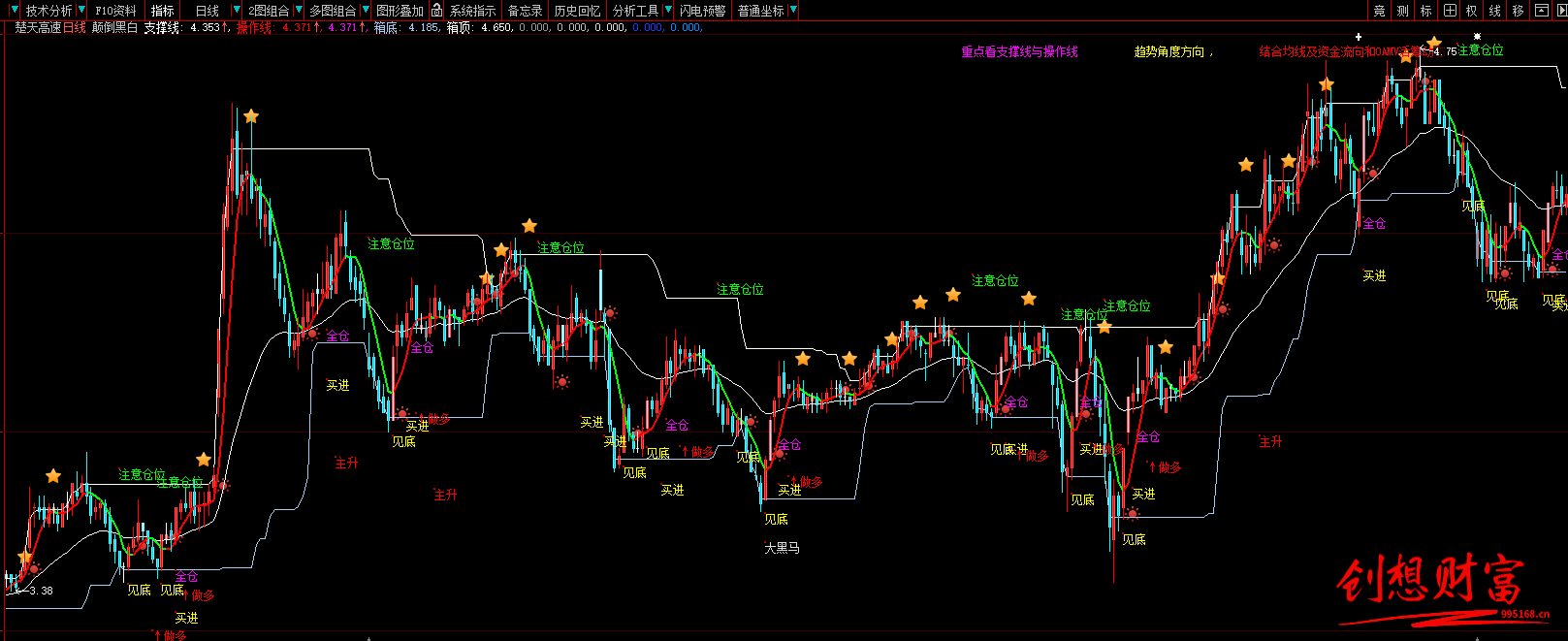Click the 大黑马 label on chart
Image resolution: width=1568 pixels, height=641 pixels.
click(782, 548)
